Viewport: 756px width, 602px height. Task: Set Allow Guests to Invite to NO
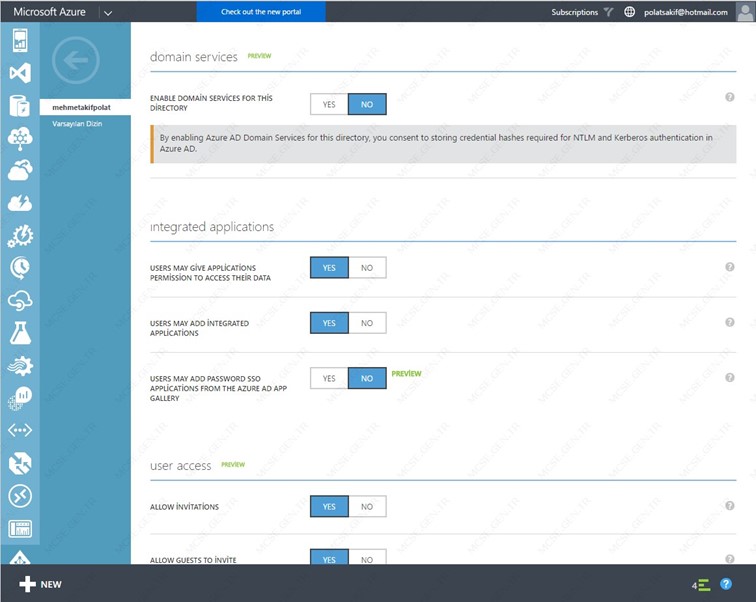point(367,559)
